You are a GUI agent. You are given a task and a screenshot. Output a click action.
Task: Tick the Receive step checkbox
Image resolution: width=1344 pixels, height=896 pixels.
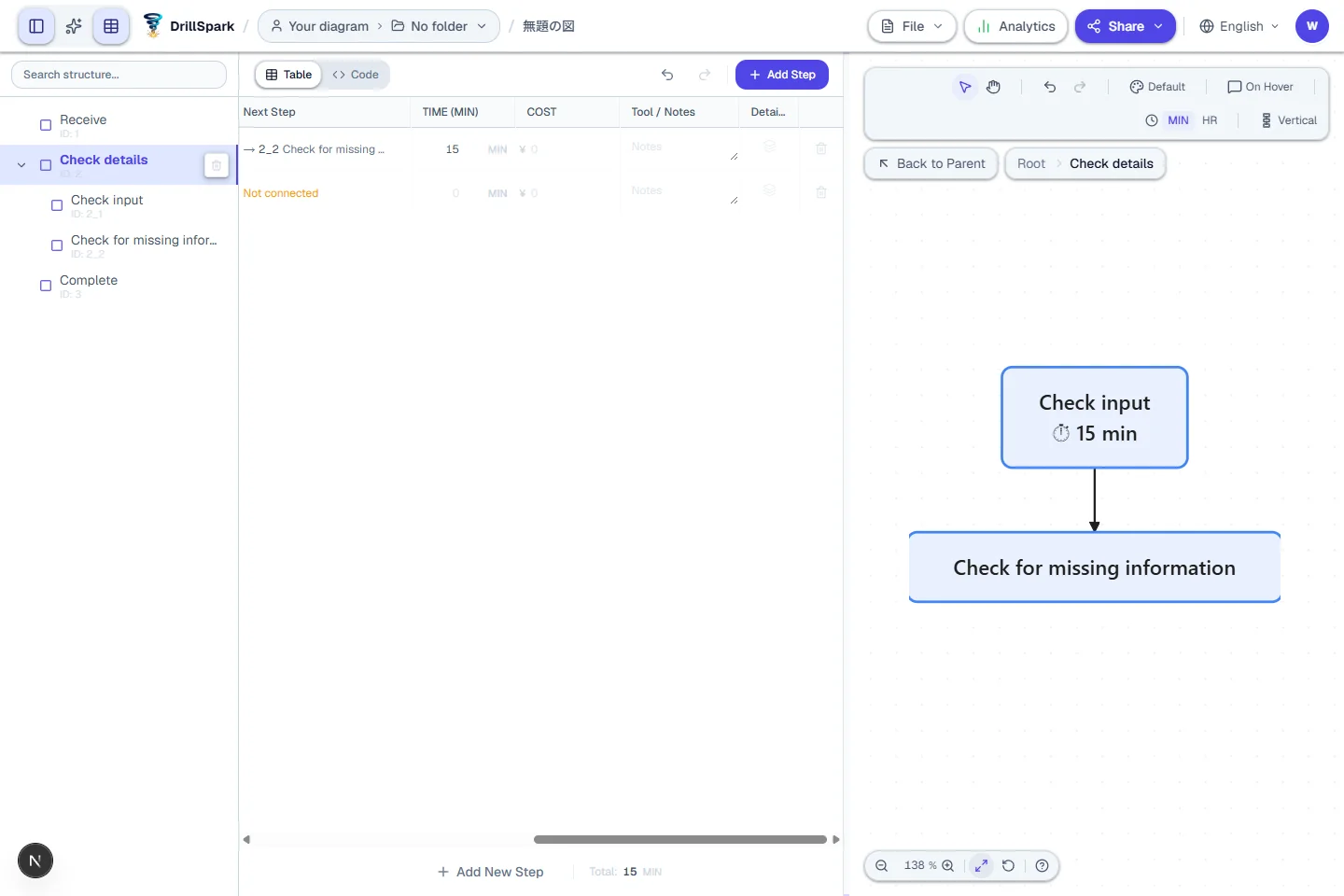tap(46, 125)
